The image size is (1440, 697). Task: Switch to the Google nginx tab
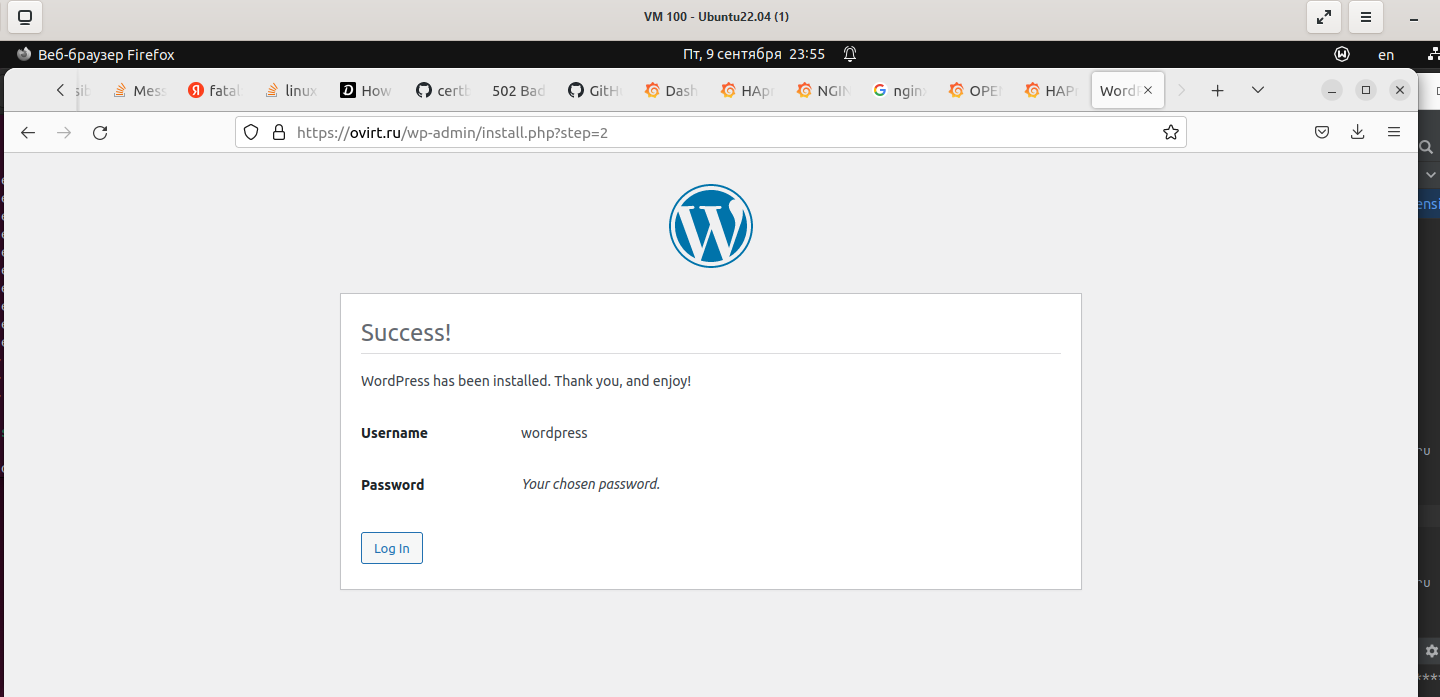point(899,90)
